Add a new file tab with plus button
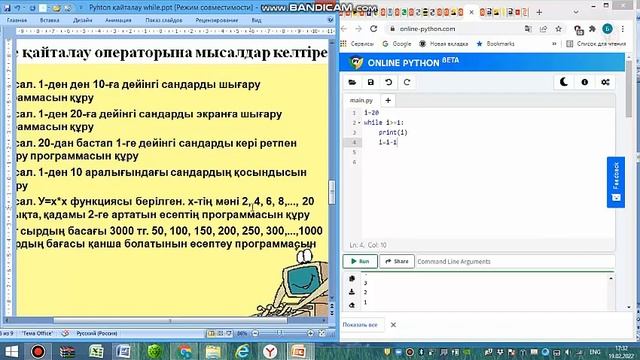This screenshot has height=360, width=640. click(x=388, y=100)
